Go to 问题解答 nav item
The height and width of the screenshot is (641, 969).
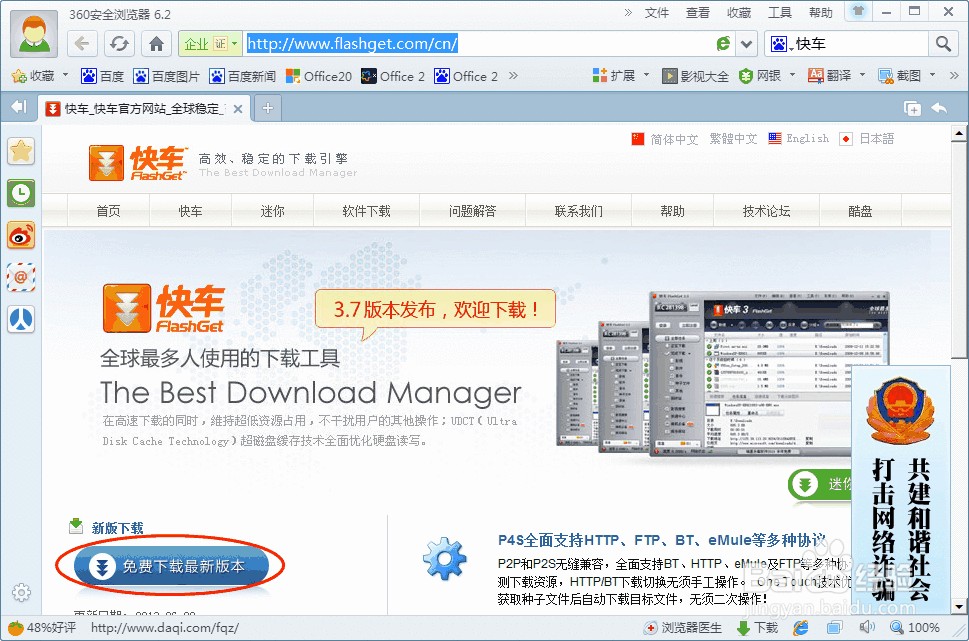[x=473, y=211]
